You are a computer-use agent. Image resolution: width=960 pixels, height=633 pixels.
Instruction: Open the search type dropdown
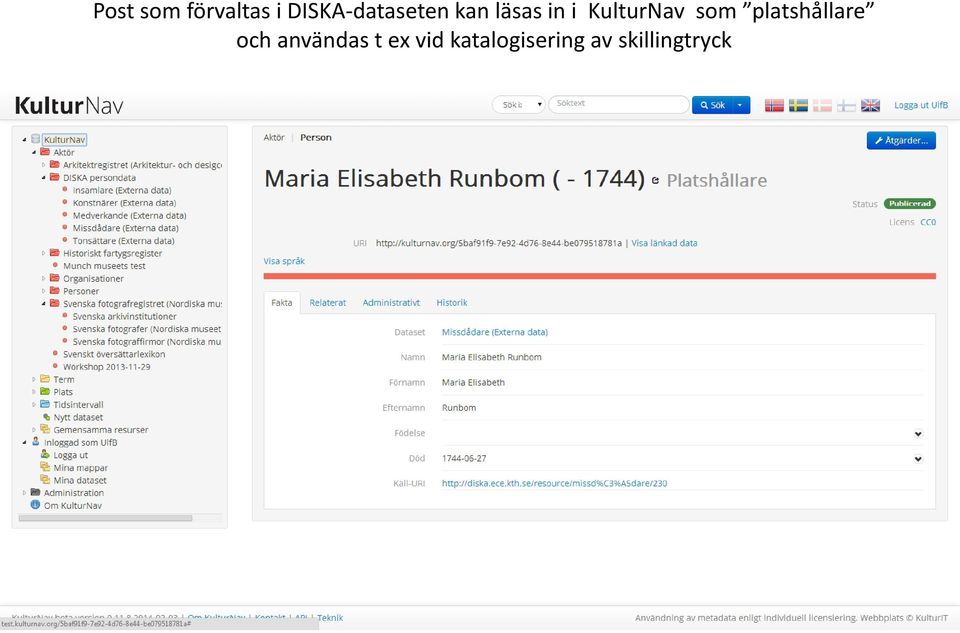(x=518, y=105)
